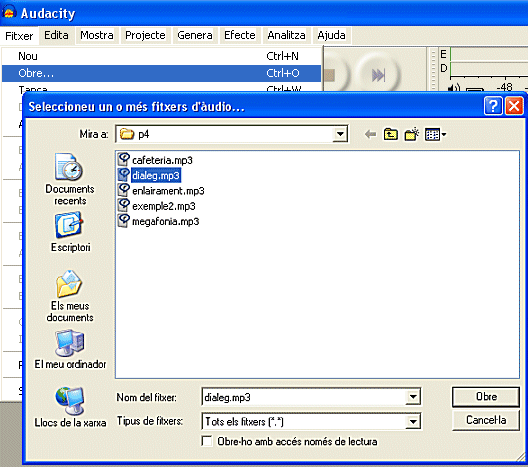Choose Obre... in the Fitxer menu
The width and height of the screenshot is (528, 467).
(x=162, y=73)
